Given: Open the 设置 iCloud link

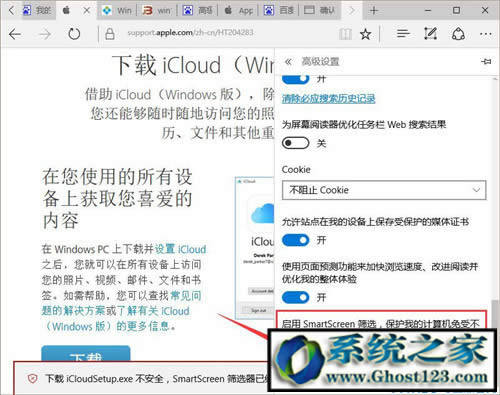Looking at the screenshot, I should click(180, 249).
